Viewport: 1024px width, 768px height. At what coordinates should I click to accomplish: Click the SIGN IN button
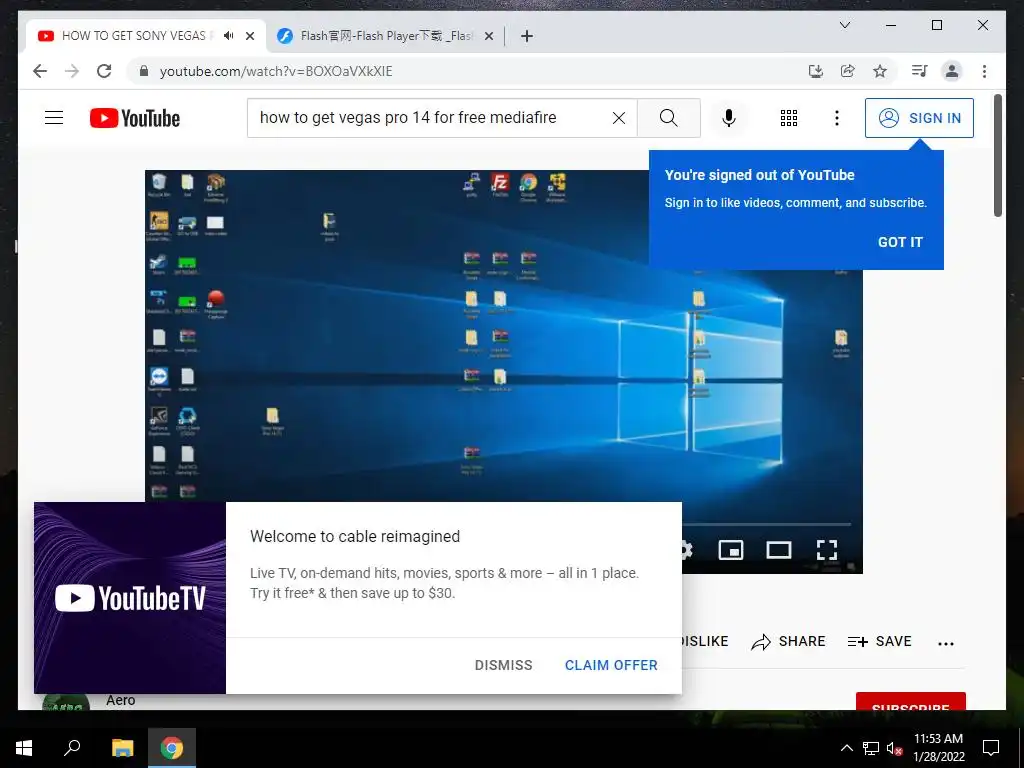coord(919,118)
